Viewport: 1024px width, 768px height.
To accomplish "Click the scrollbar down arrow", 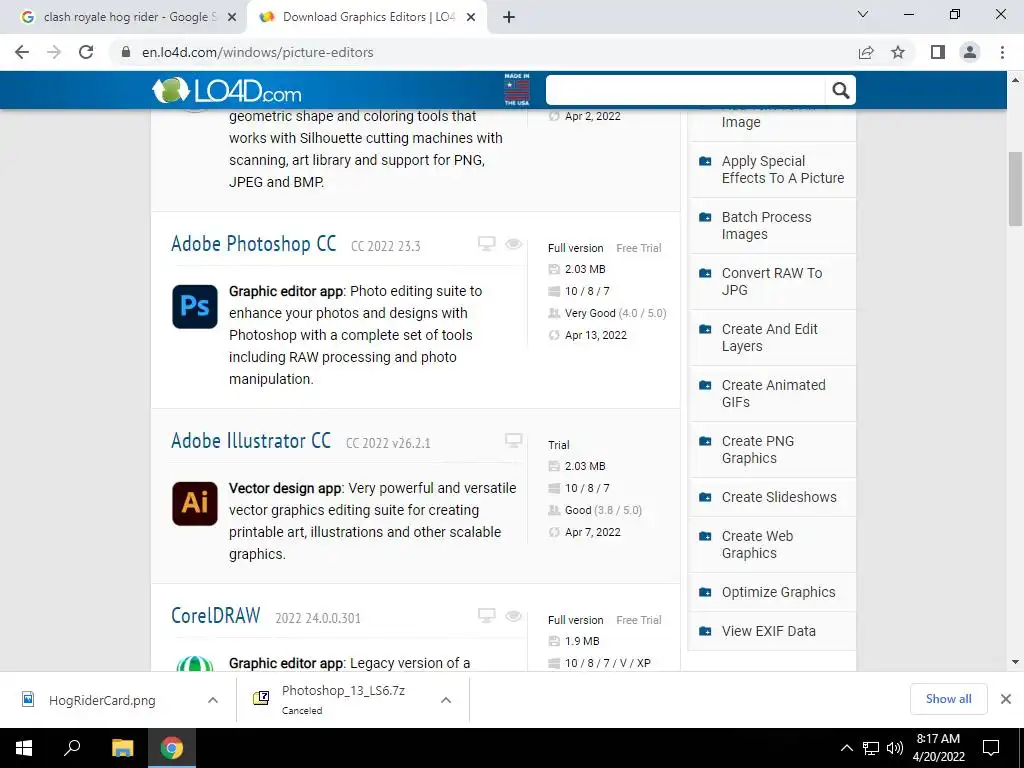I will [x=1016, y=662].
